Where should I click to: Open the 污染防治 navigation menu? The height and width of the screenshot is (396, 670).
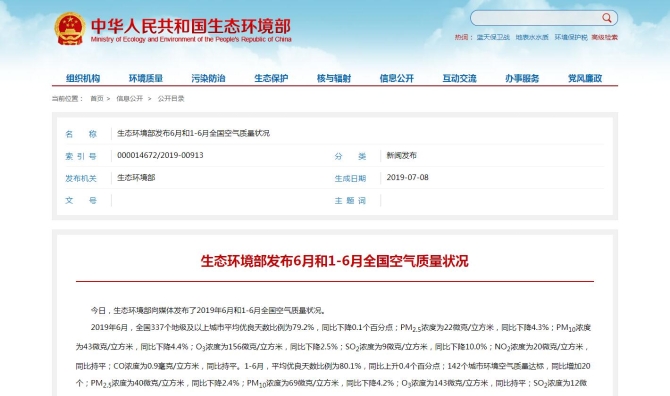tap(208, 78)
